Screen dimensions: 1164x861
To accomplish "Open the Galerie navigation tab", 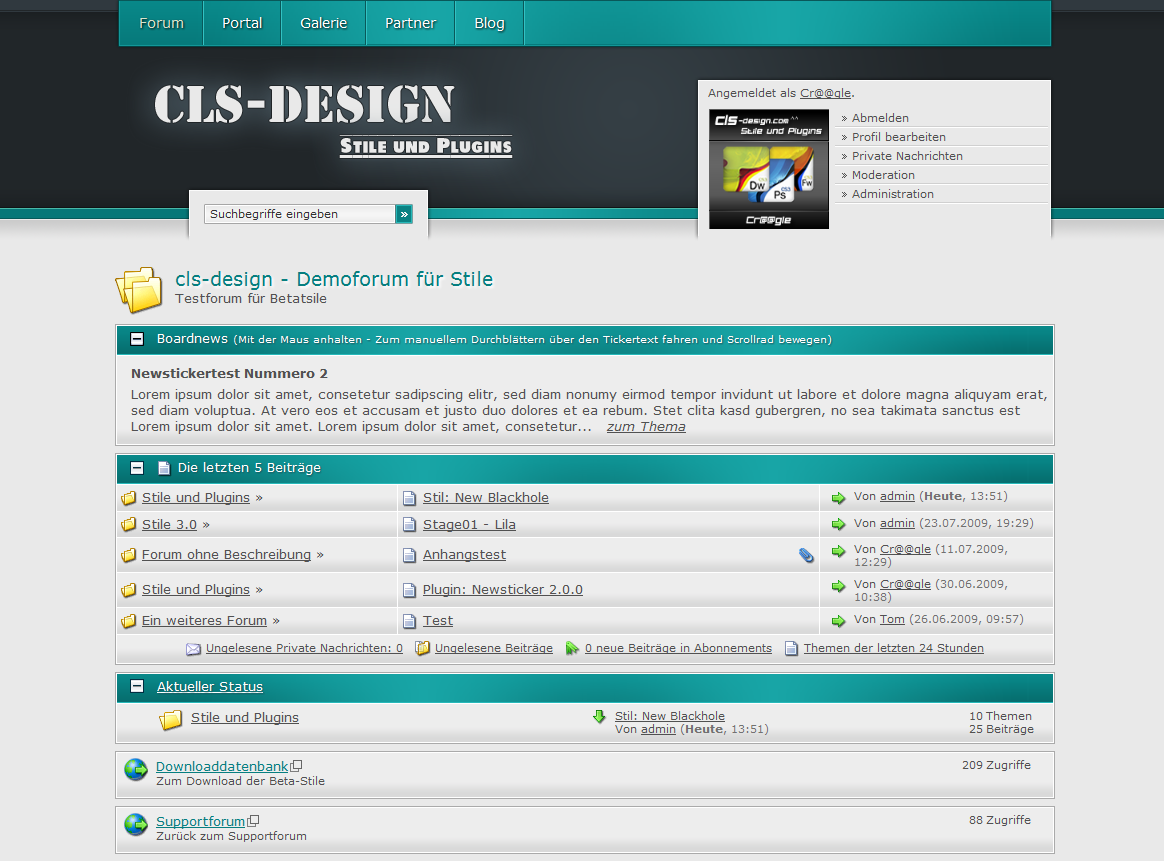I will tap(324, 23).
